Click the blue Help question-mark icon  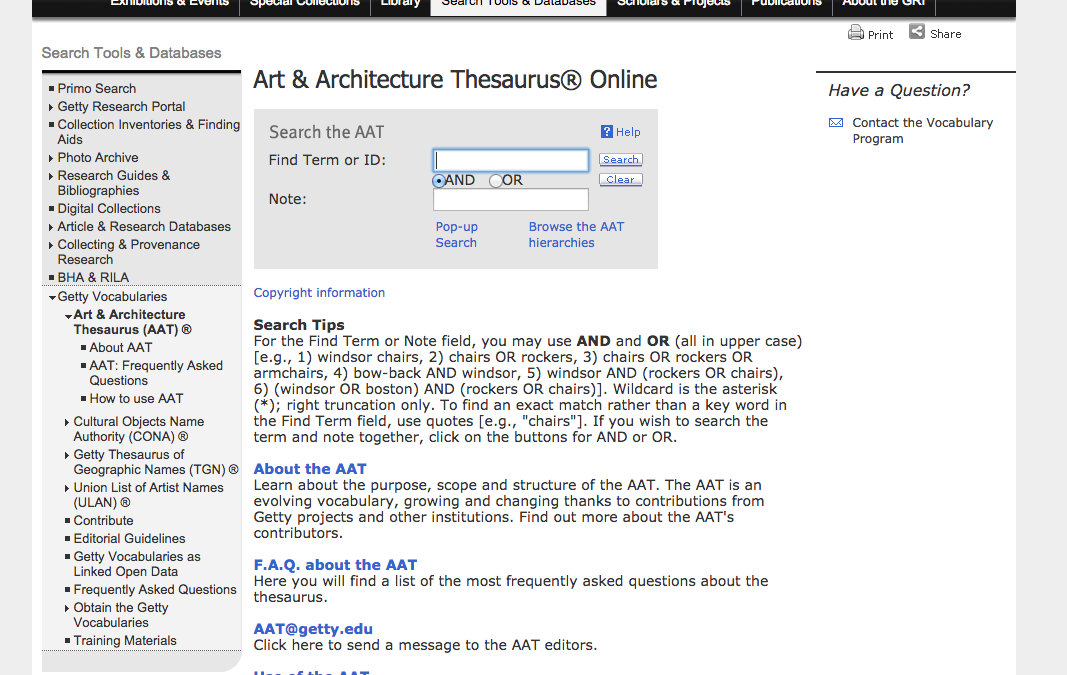point(606,131)
